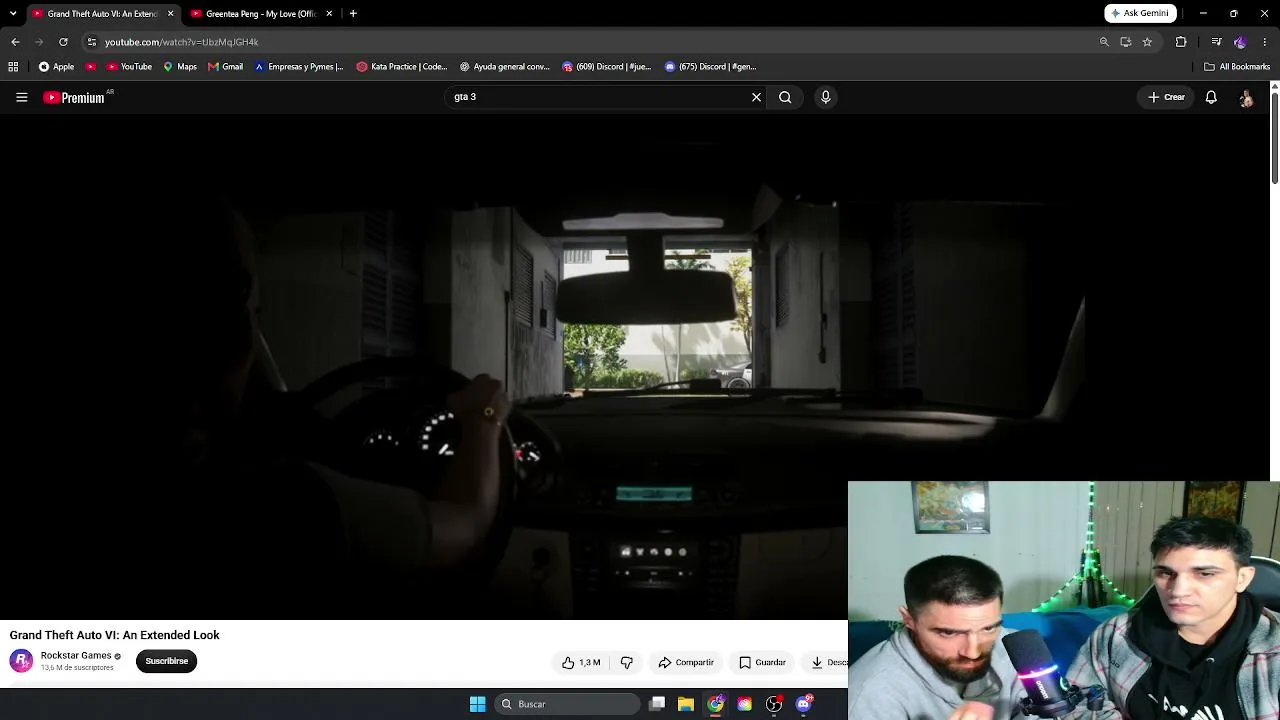Open File Explorer from the taskbar
Image resolution: width=1280 pixels, height=720 pixels.
coord(686,704)
